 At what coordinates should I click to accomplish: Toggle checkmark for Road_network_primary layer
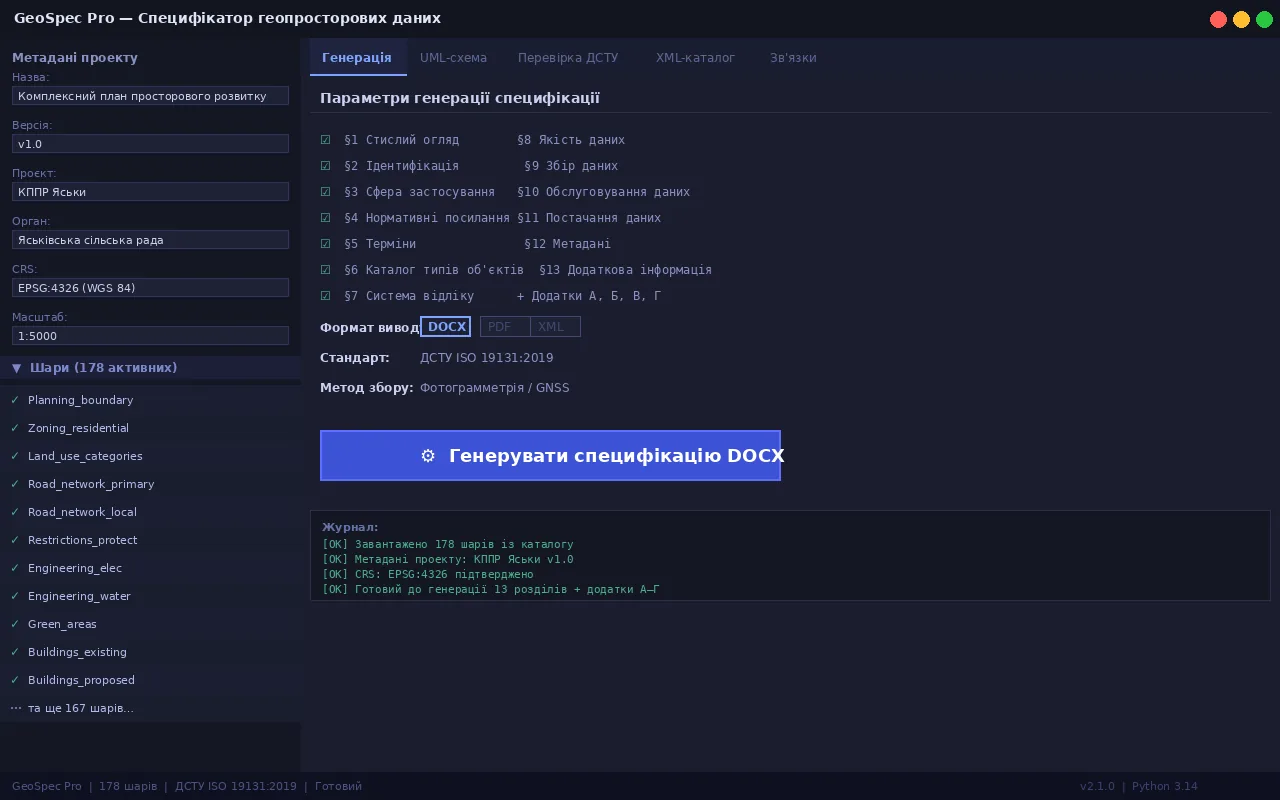(x=15, y=484)
